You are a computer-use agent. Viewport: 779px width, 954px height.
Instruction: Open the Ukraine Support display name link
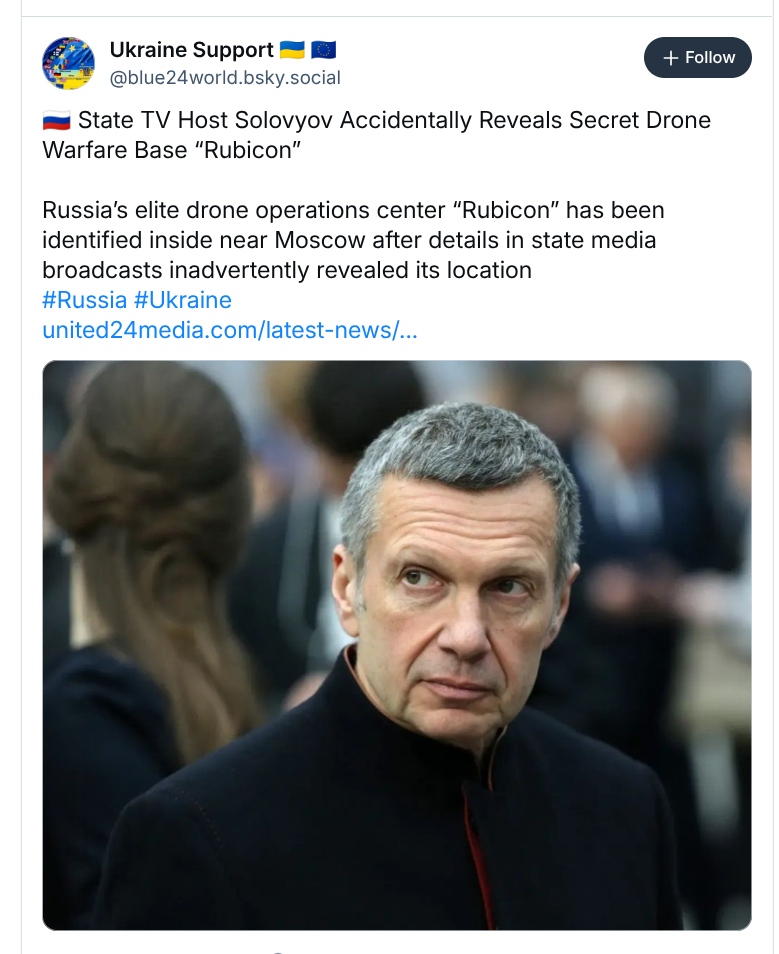pos(191,49)
